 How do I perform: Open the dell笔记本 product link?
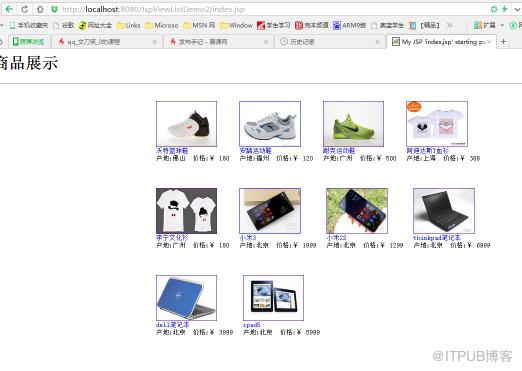(x=173, y=325)
